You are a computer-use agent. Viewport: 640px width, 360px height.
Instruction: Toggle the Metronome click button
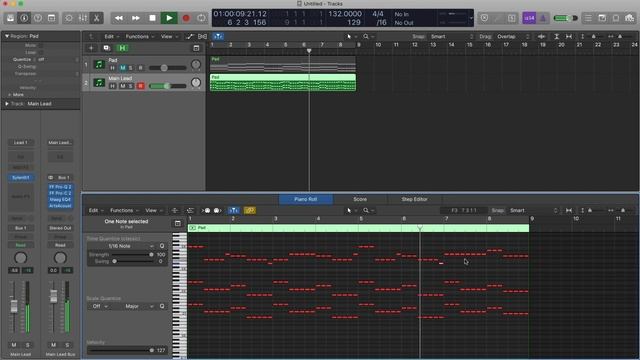[543, 18]
